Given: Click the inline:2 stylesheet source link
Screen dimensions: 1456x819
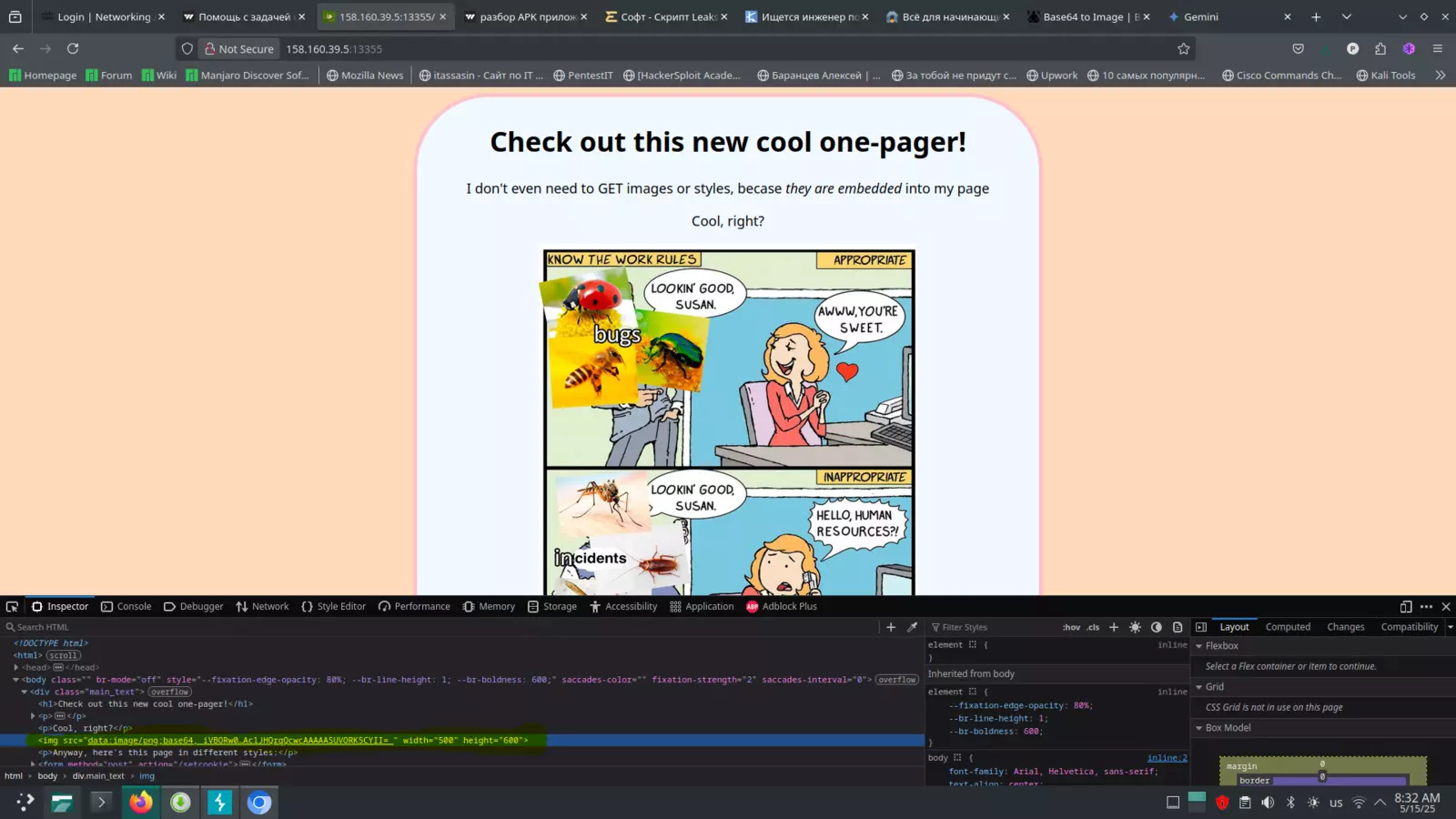Looking at the screenshot, I should (x=1167, y=758).
